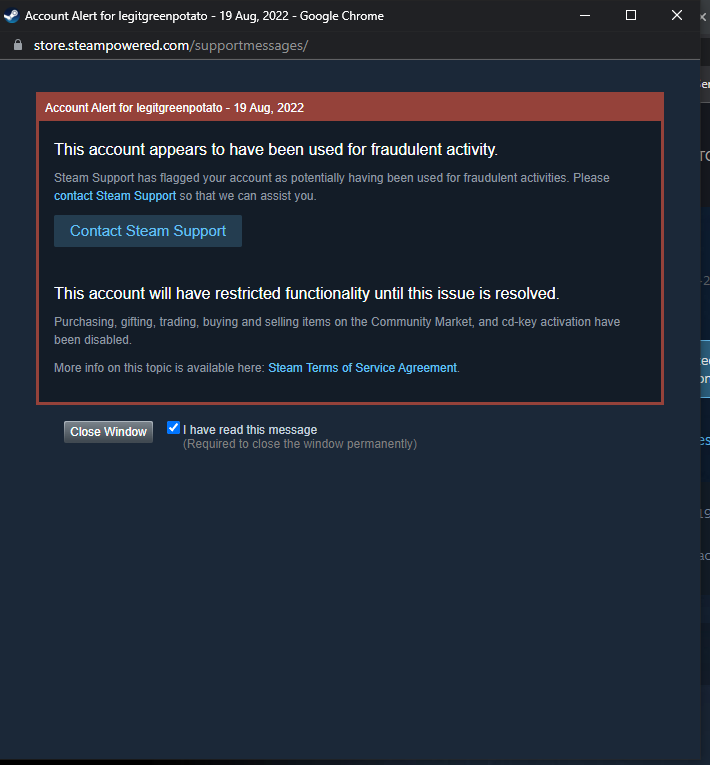Click the red Account Alert header bar
Image resolution: width=710 pixels, height=765 pixels.
(350, 107)
